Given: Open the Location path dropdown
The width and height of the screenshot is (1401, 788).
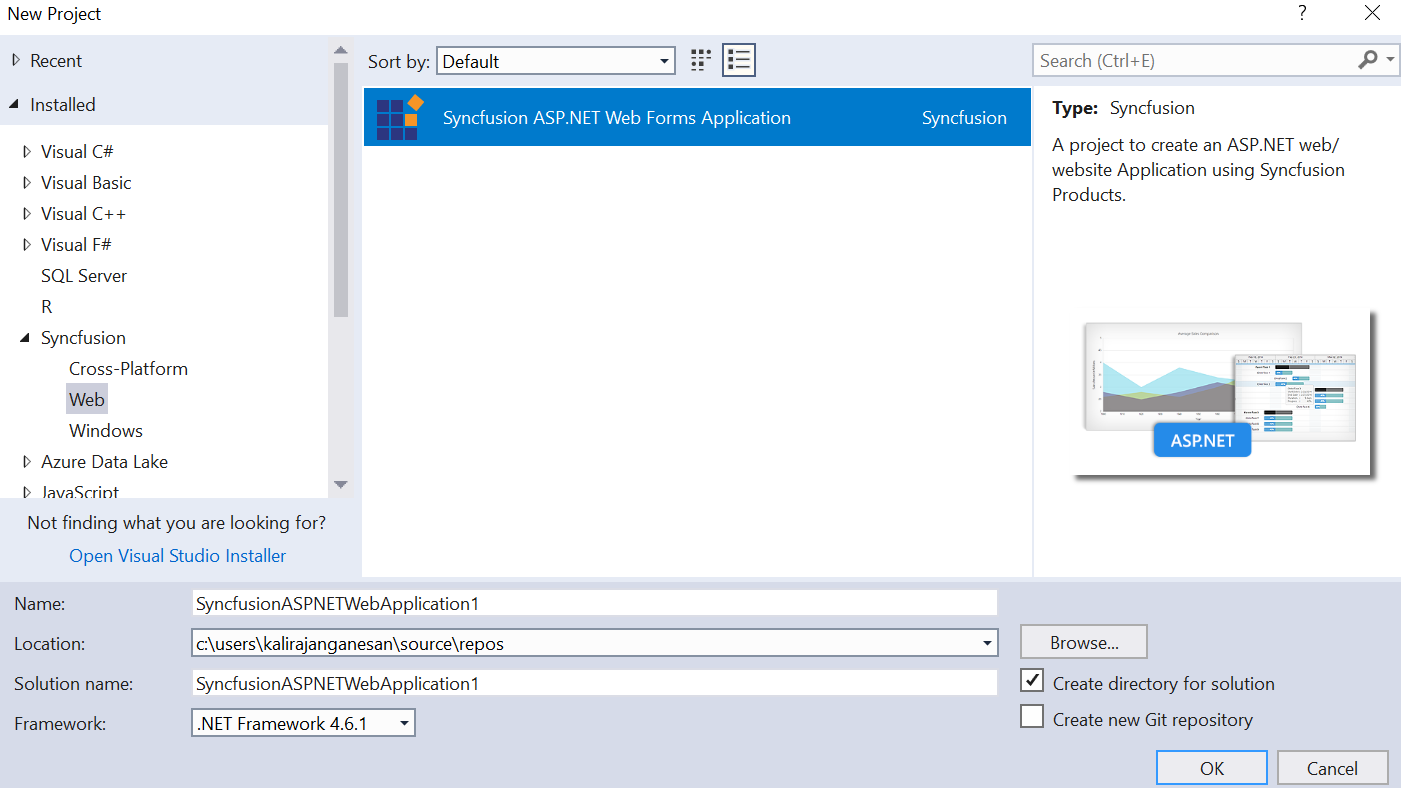Looking at the screenshot, I should coord(988,643).
